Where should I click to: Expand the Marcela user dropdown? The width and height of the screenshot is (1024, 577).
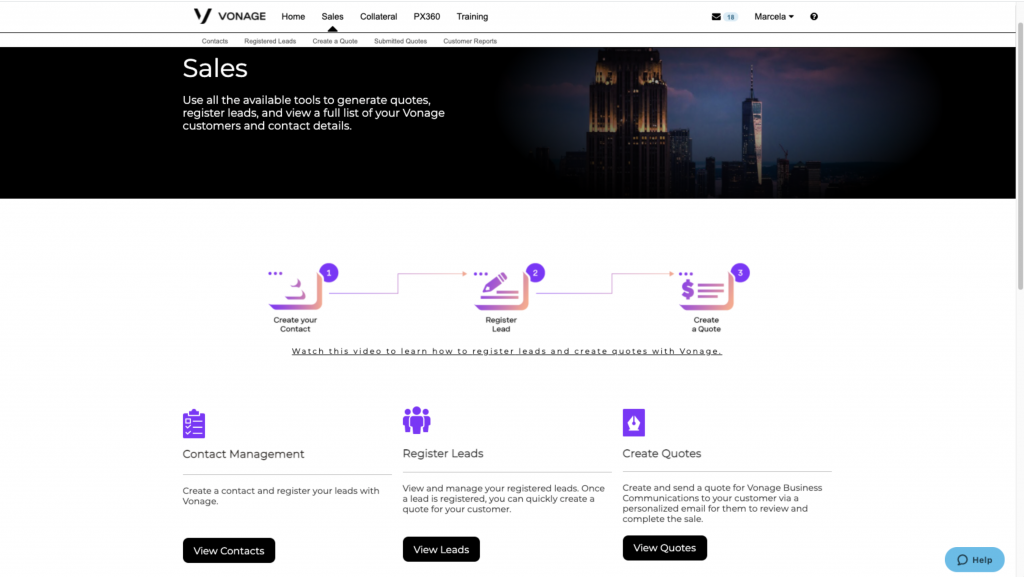click(x=774, y=17)
